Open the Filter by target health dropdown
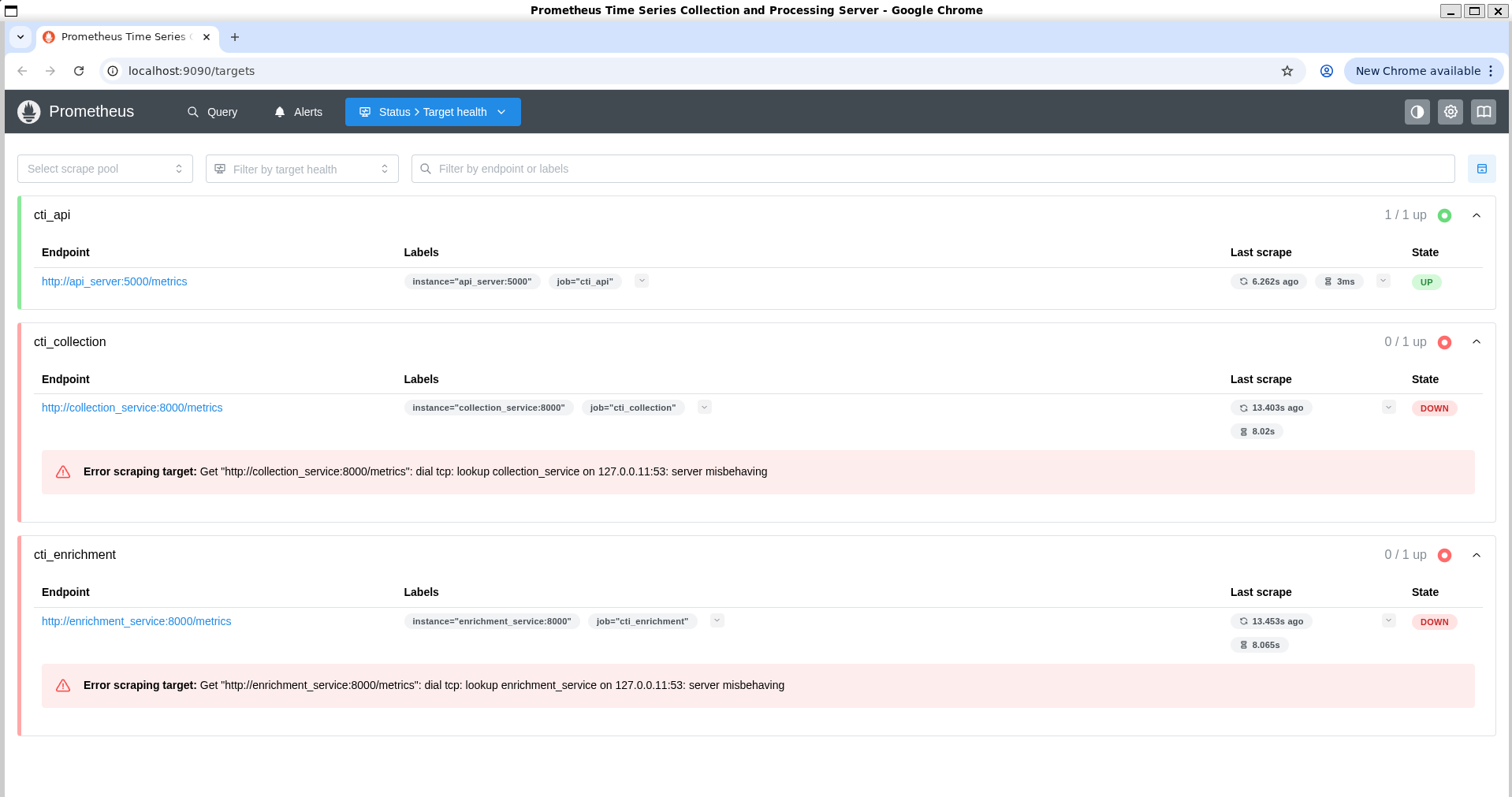The height and width of the screenshot is (797, 1512). pyautogui.click(x=302, y=169)
